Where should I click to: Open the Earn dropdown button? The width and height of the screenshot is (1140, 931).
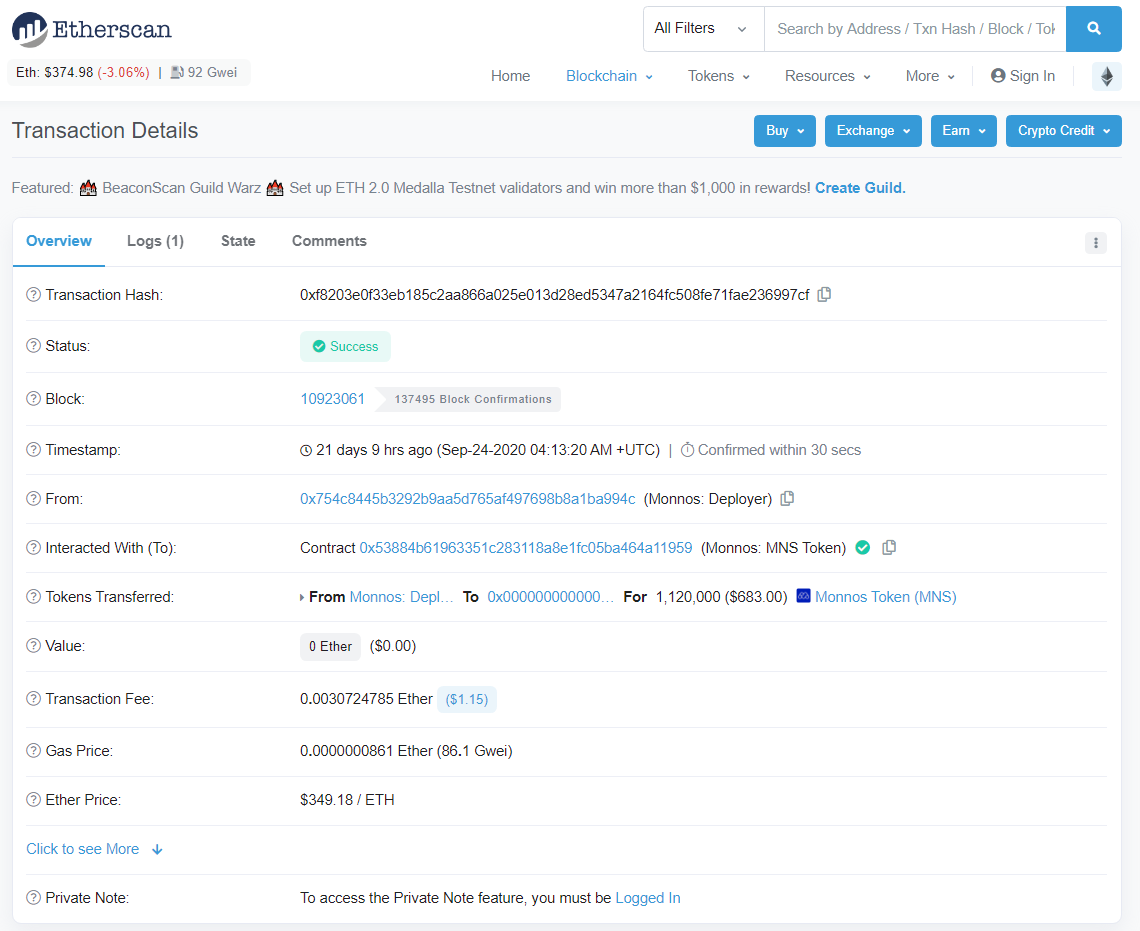pyautogui.click(x=963, y=131)
